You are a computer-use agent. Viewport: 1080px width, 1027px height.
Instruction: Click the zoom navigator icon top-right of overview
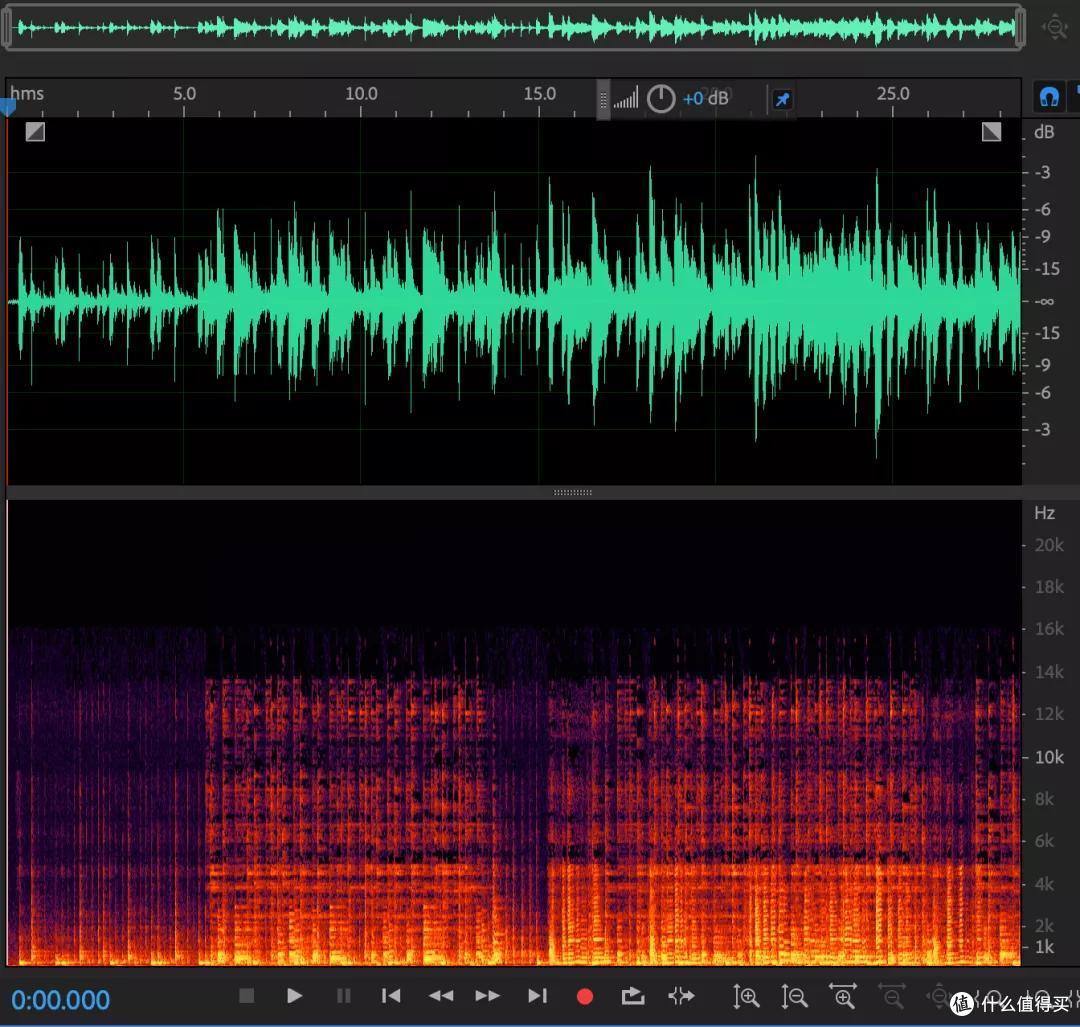[1055, 28]
